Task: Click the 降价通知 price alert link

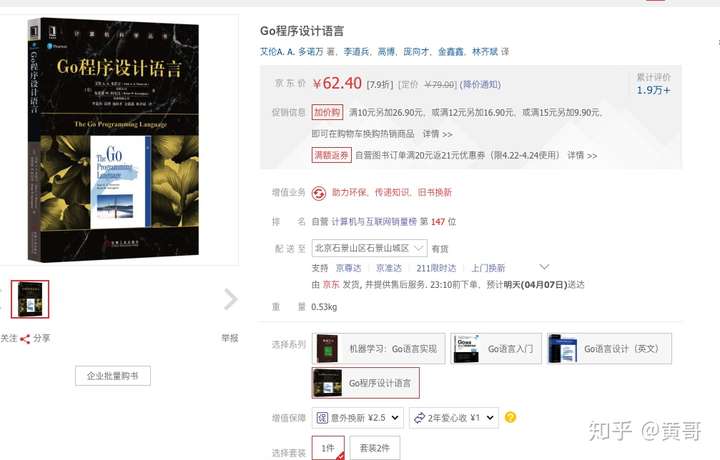Action: tap(480, 84)
